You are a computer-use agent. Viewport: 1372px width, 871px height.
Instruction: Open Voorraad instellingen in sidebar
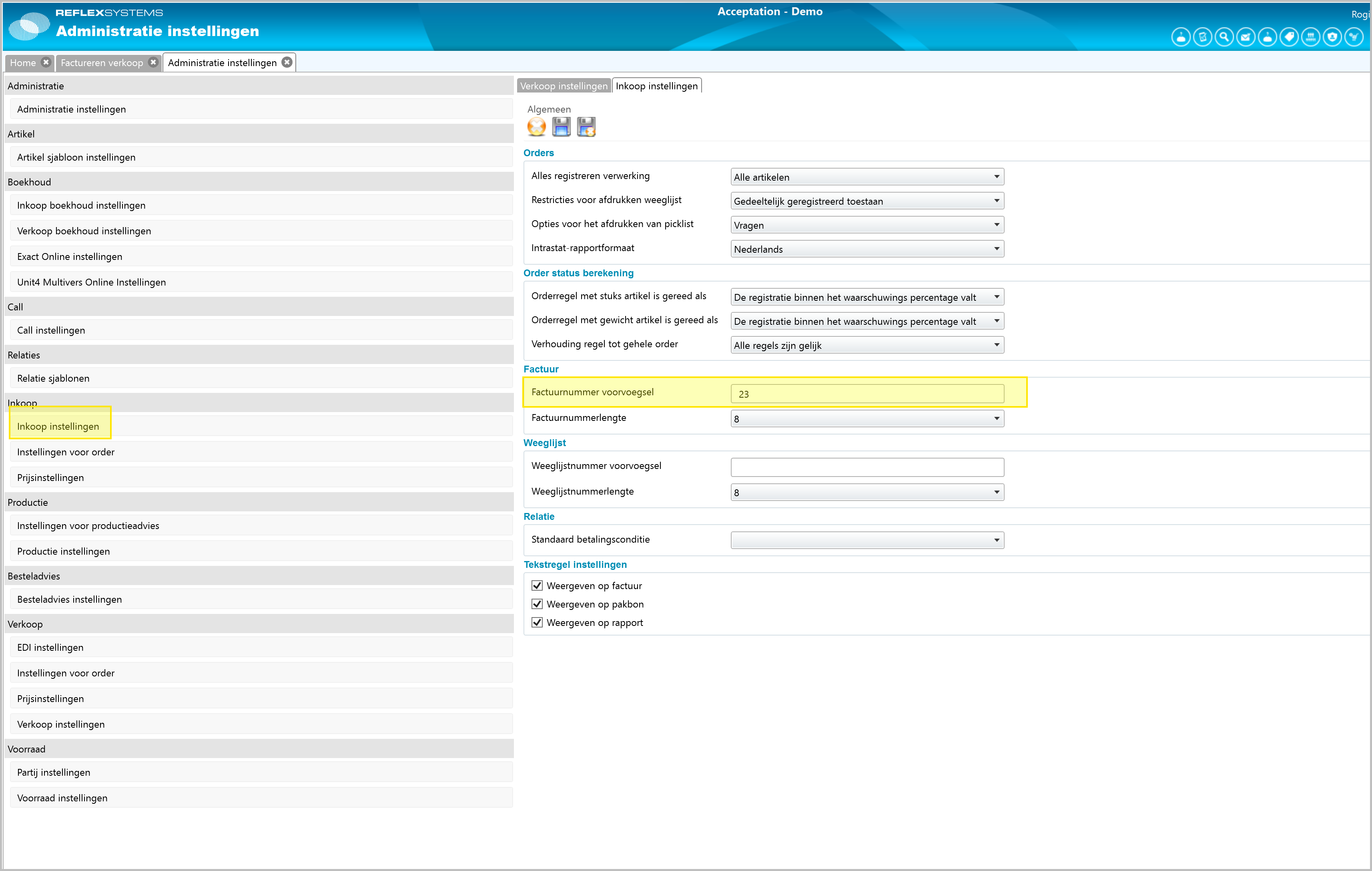click(62, 798)
